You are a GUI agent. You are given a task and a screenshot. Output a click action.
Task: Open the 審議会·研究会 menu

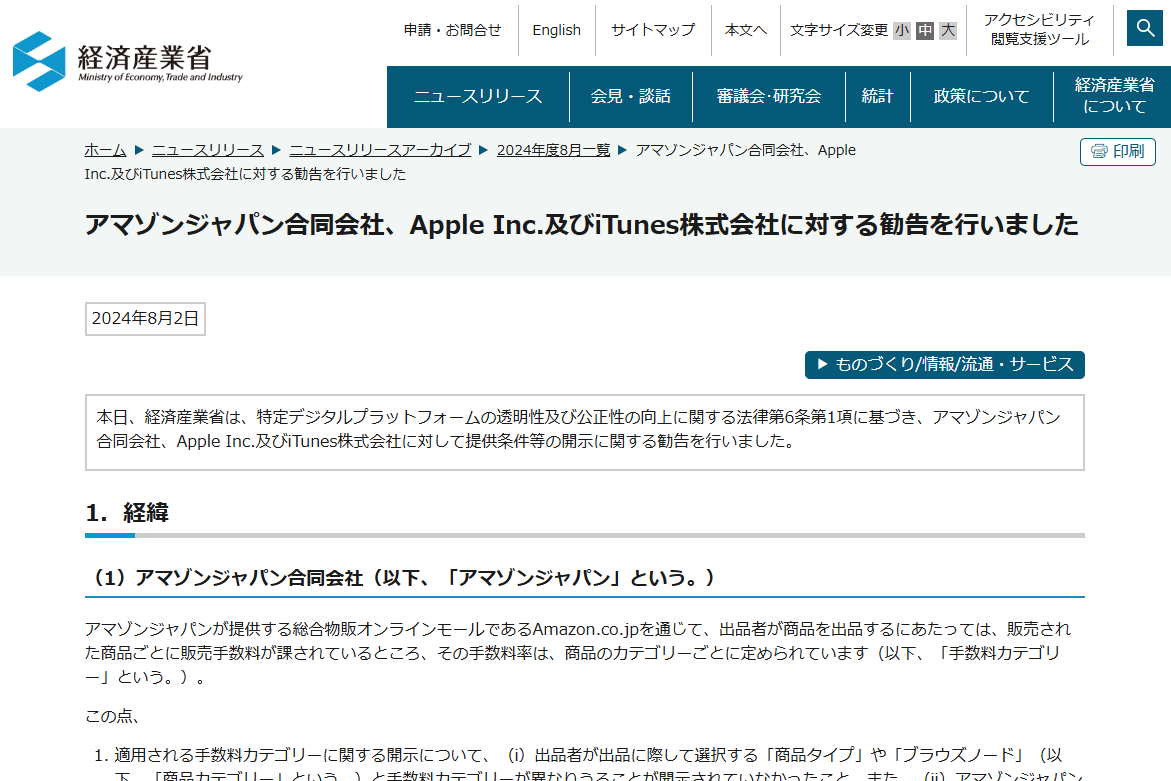[x=768, y=96]
